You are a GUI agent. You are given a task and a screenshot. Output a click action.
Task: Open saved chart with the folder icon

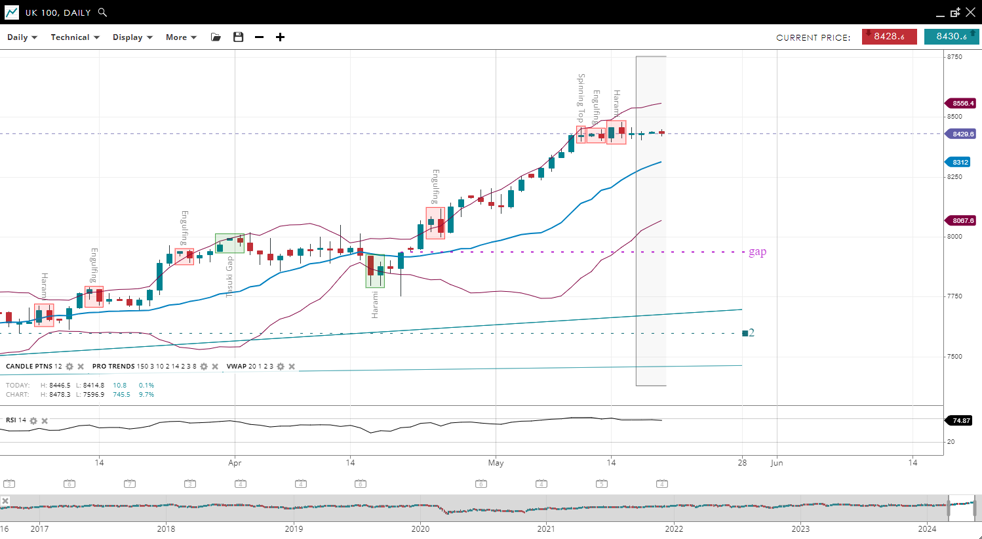tap(216, 37)
